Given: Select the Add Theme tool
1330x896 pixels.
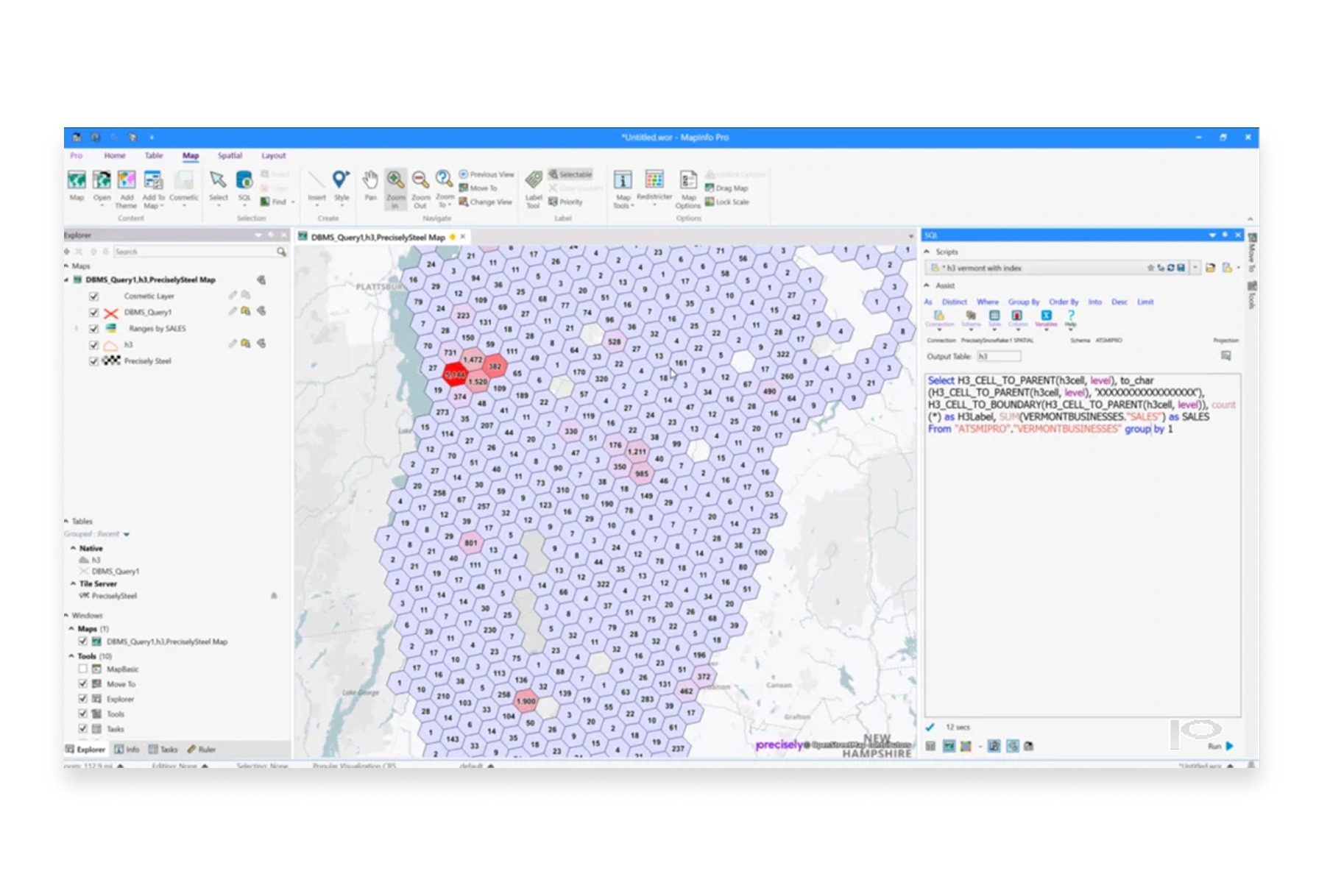Looking at the screenshot, I should (x=127, y=182).
